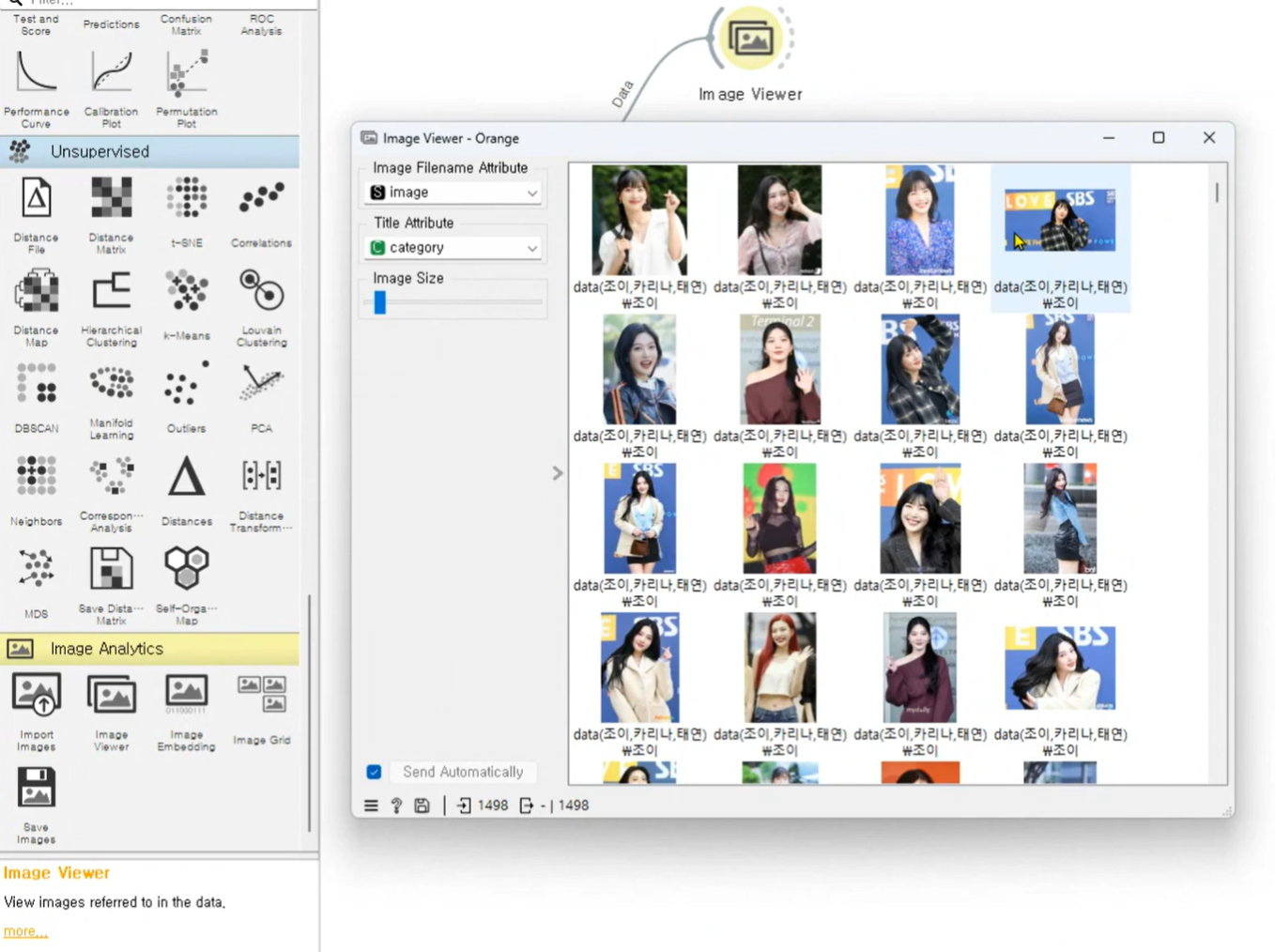
Task: Click the input count 1498 in status bar
Action: (x=493, y=806)
